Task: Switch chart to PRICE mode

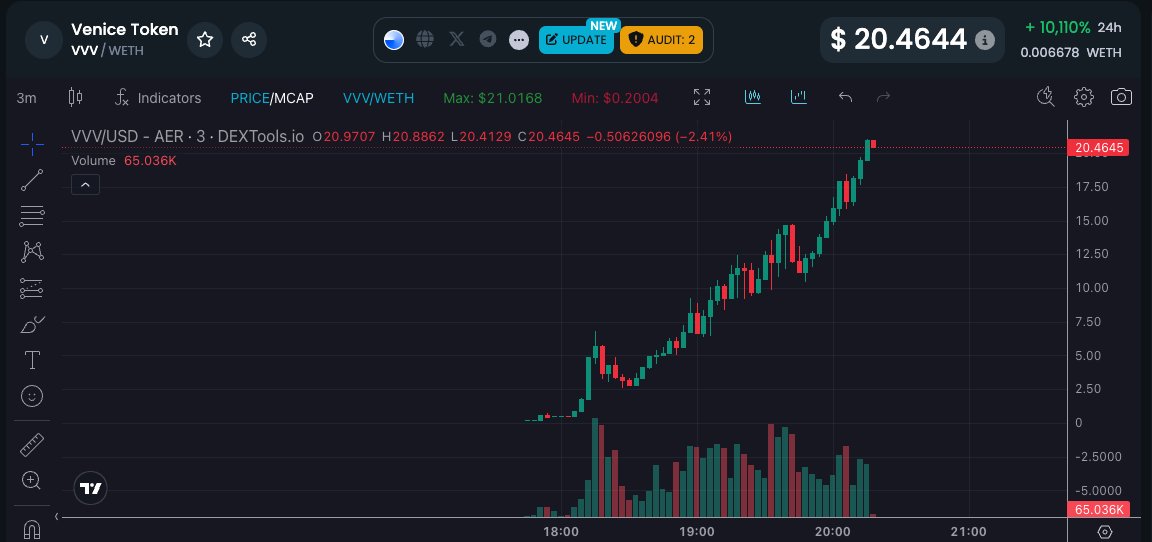Action: pyautogui.click(x=250, y=98)
